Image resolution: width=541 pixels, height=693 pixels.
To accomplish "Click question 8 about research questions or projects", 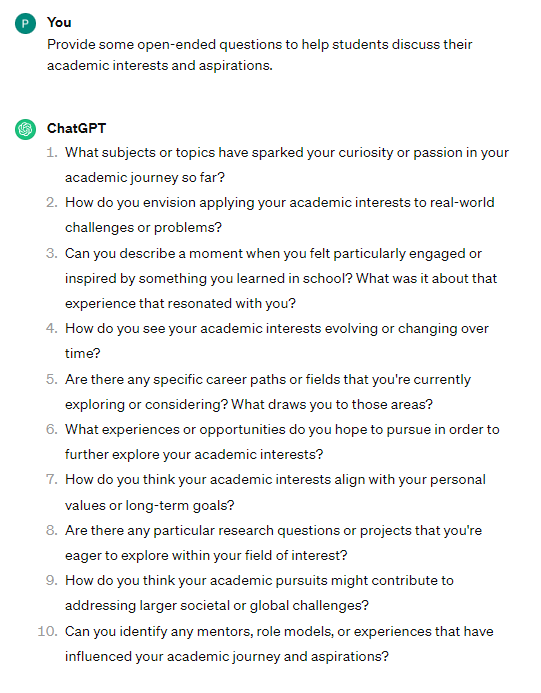I will [x=274, y=543].
